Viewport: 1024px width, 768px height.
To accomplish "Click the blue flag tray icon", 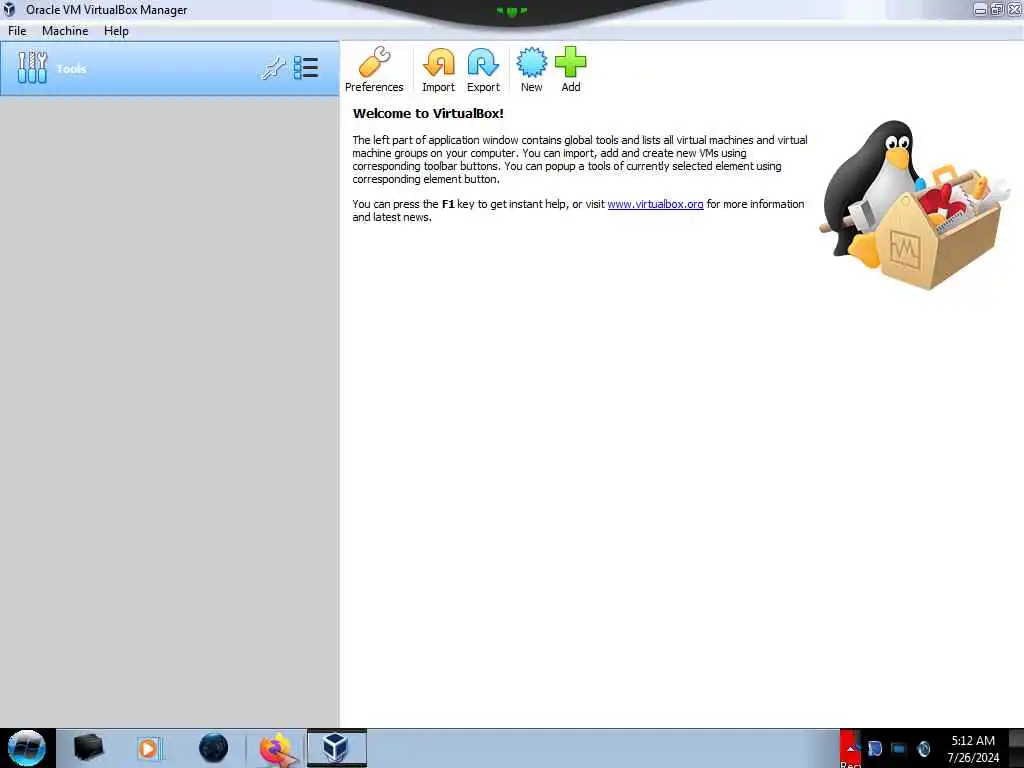I will pyautogui.click(x=875, y=749).
